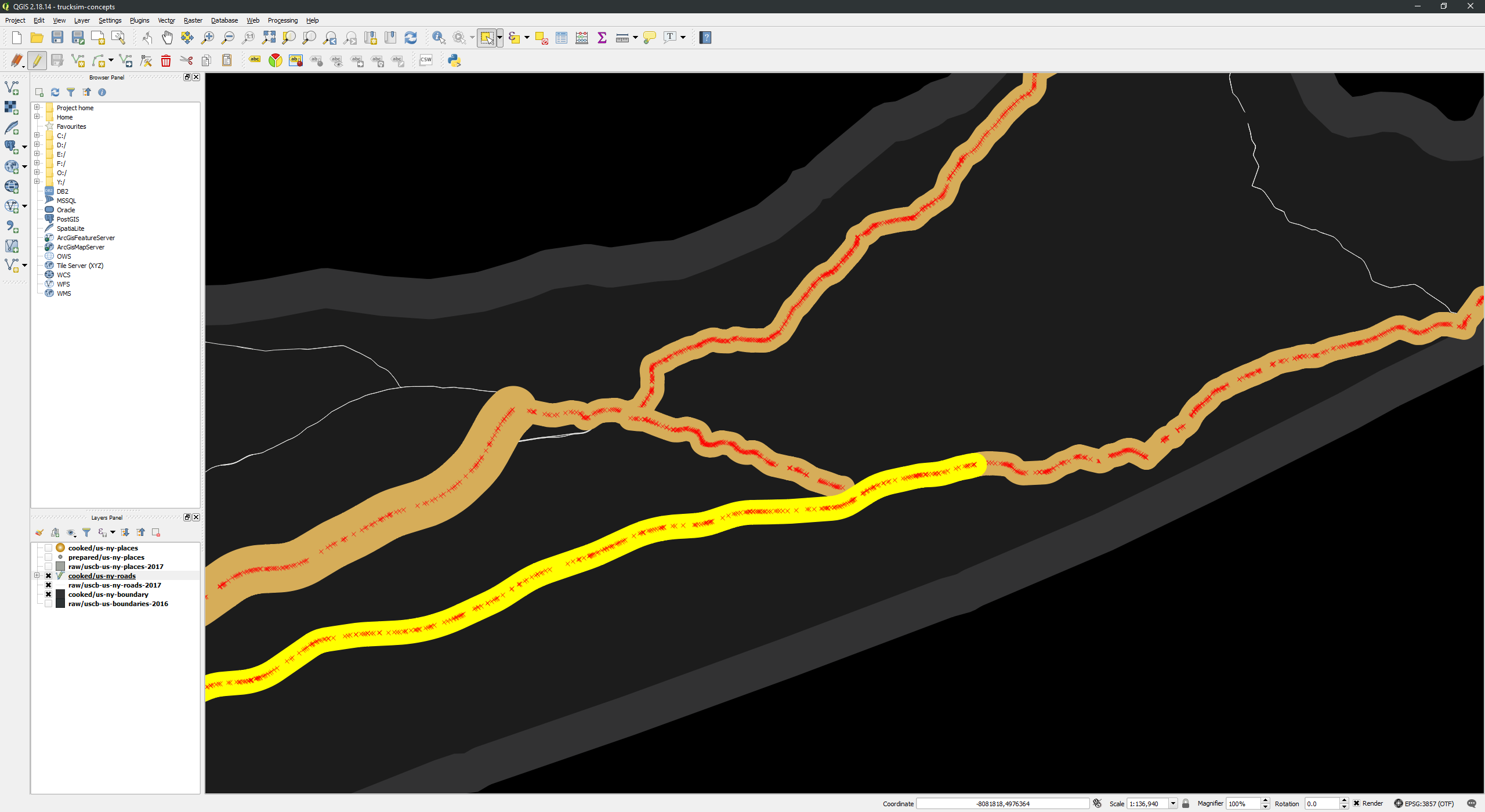Expand the D:/ drive node
The image size is (1485, 812).
point(37,144)
